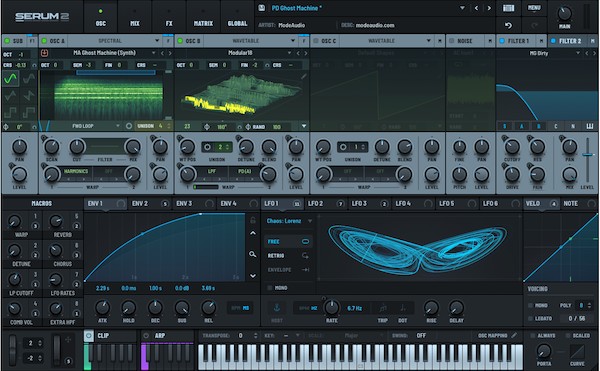This screenshot has height=371, width=600.
Task: Click the OSC mapping pencil icon
Action: click(x=514, y=335)
